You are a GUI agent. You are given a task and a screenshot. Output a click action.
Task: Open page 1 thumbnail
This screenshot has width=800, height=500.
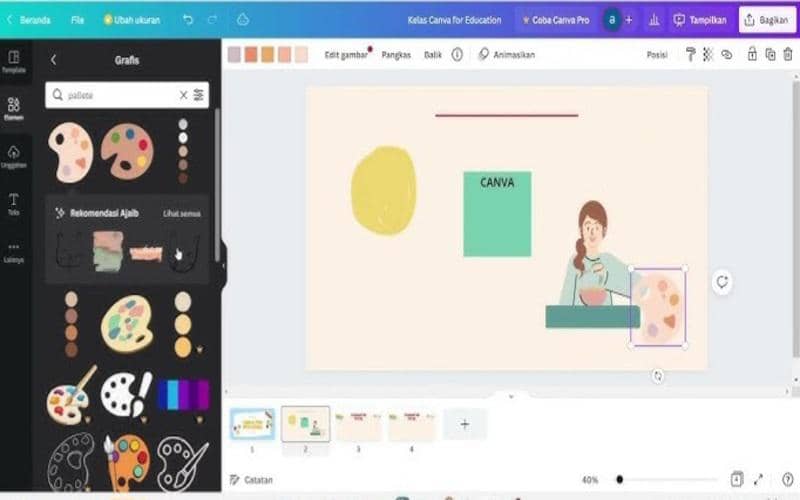coord(253,424)
